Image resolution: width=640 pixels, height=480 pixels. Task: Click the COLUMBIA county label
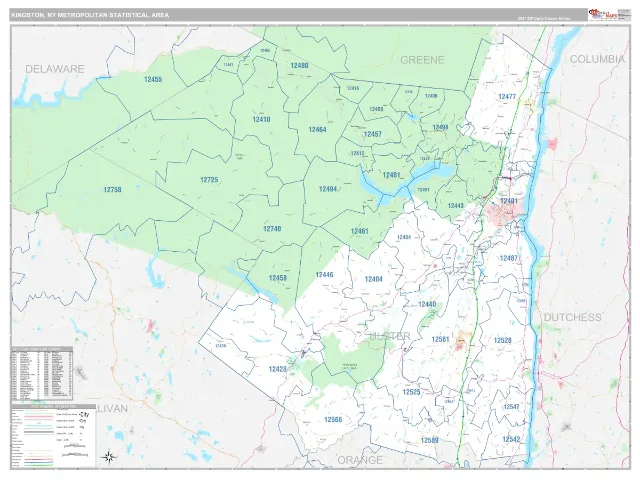pyautogui.click(x=597, y=59)
